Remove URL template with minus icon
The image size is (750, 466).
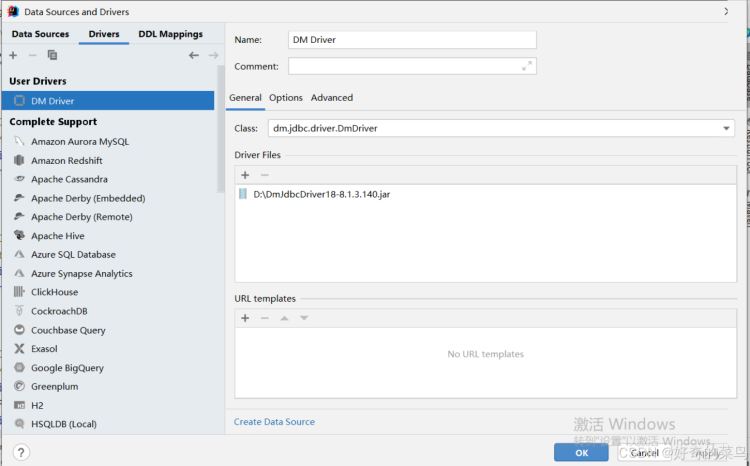point(265,318)
